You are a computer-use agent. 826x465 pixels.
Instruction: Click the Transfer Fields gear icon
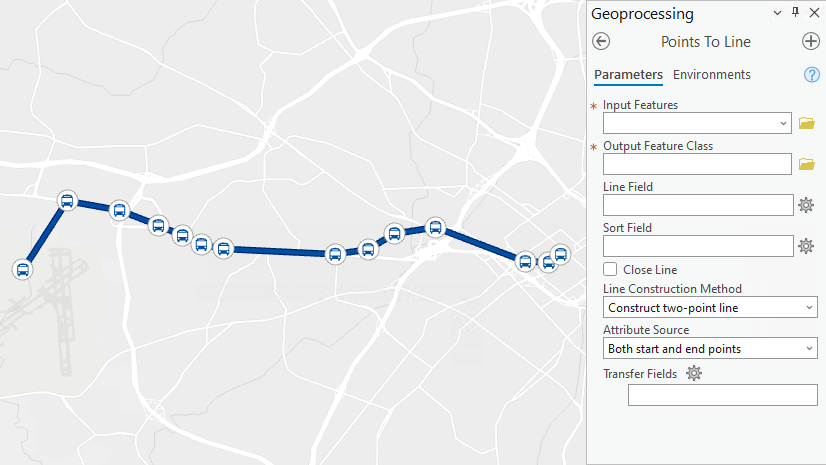(x=694, y=373)
